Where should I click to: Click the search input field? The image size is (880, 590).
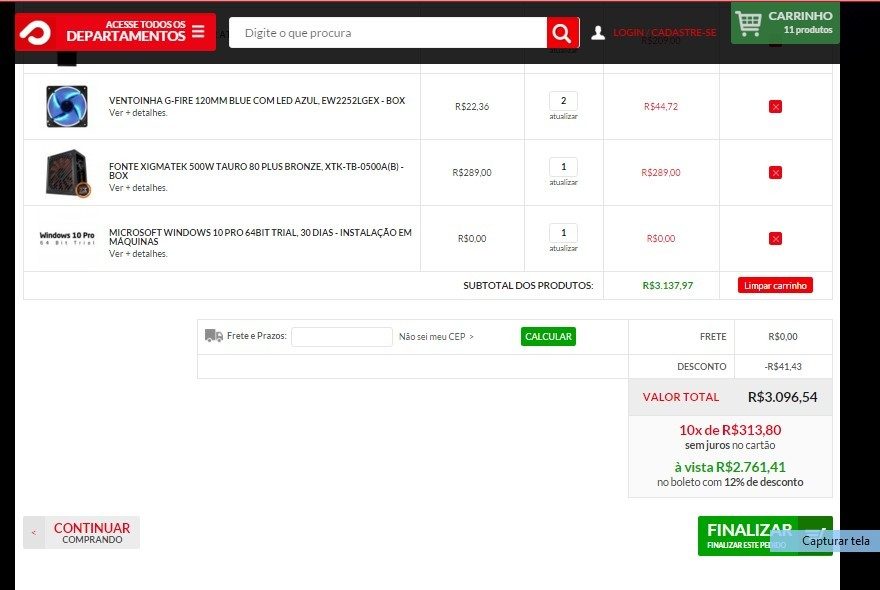point(388,33)
